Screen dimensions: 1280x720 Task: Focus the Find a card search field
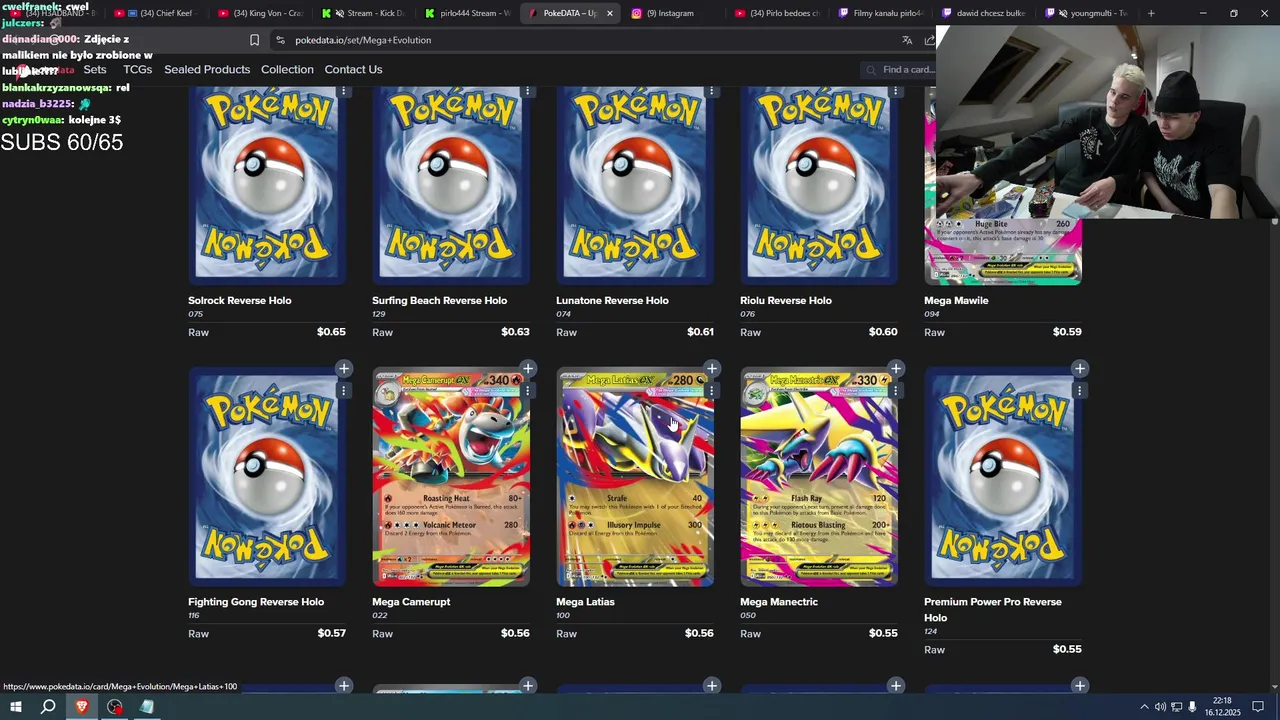900,70
